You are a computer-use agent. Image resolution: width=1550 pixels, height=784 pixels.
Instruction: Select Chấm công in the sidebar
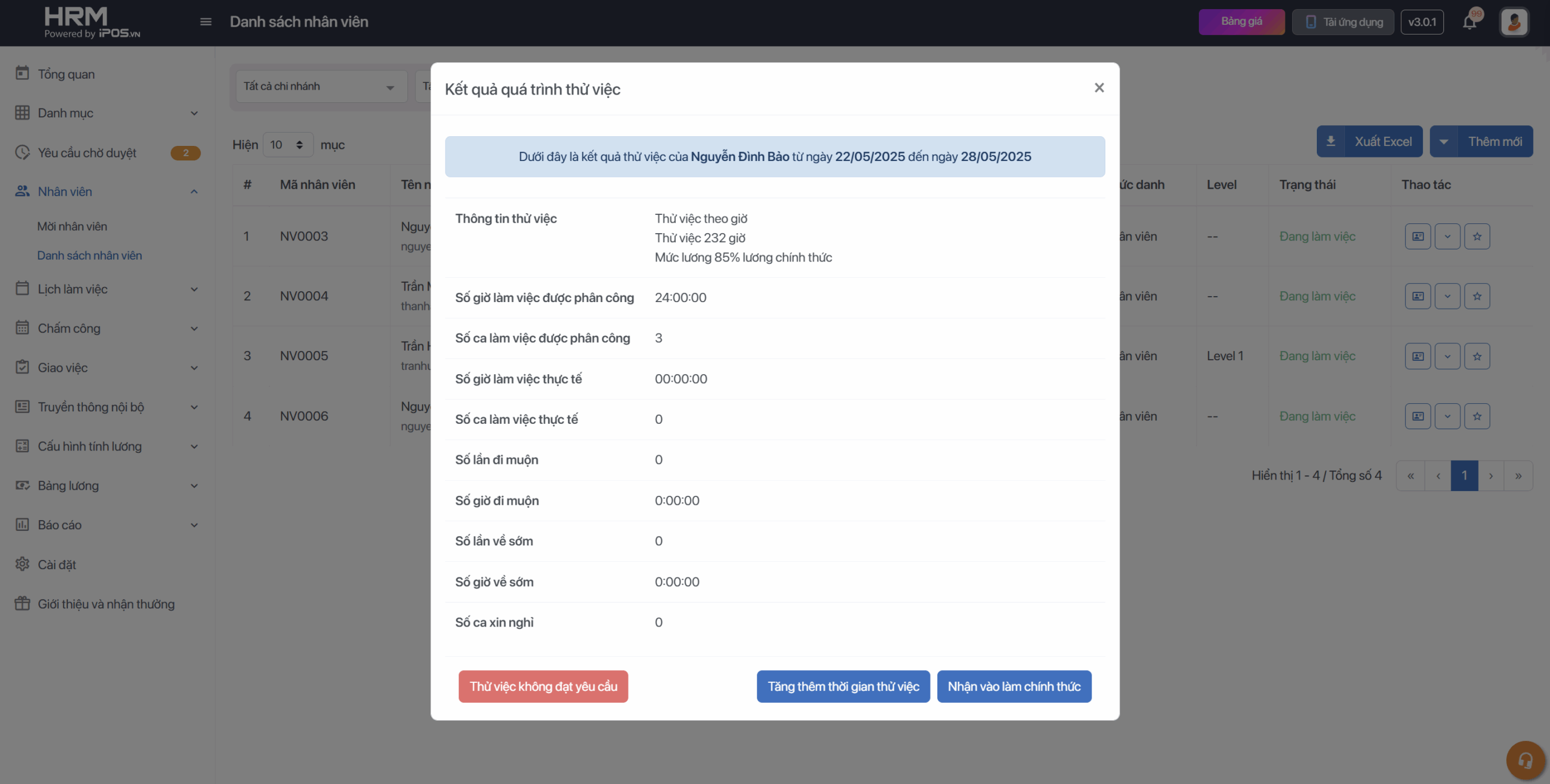coord(69,329)
